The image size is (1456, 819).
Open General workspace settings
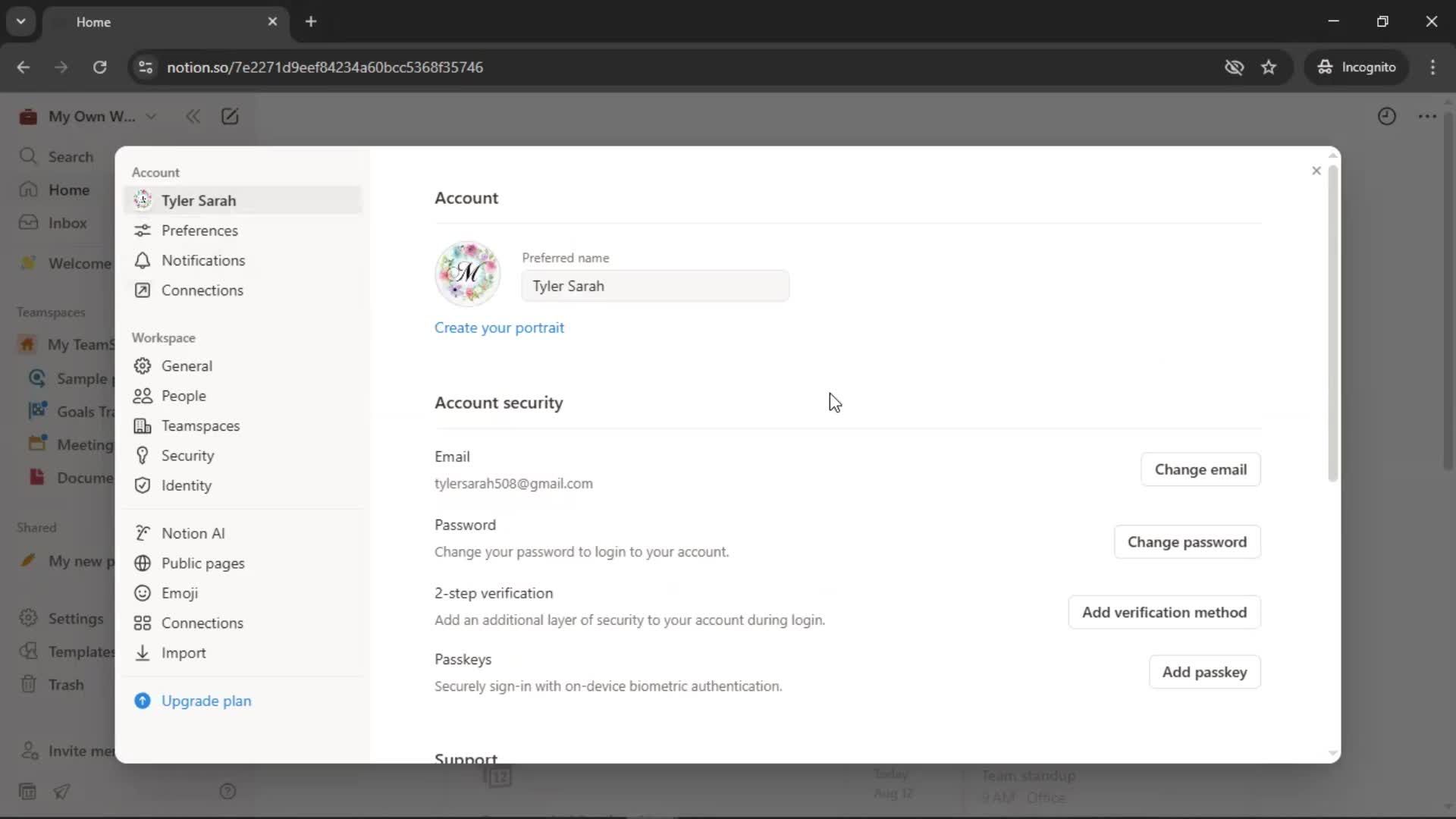[x=243, y=366]
